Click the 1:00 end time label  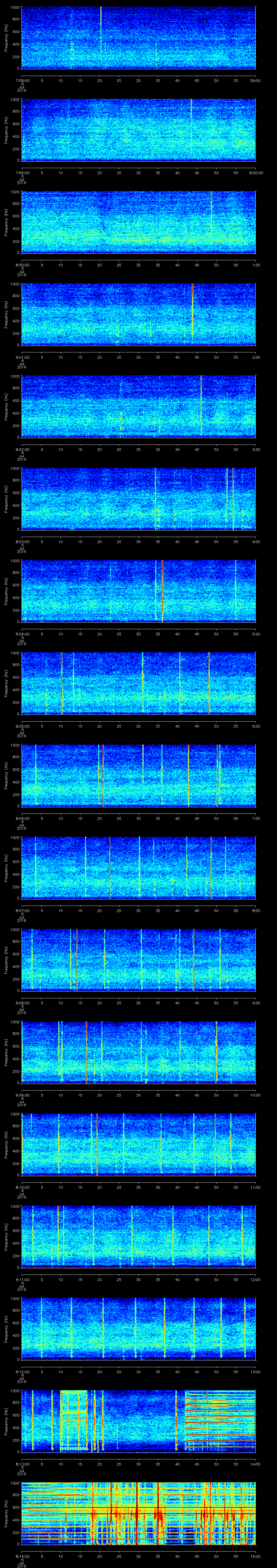256,265
